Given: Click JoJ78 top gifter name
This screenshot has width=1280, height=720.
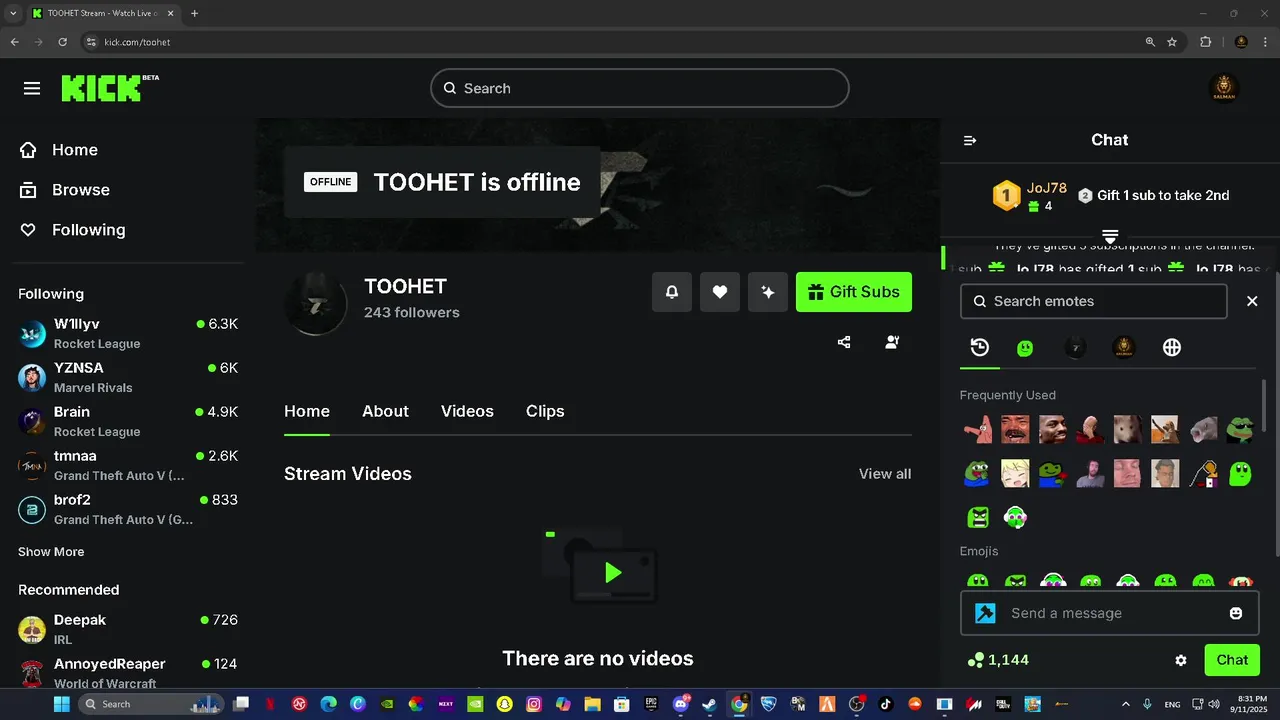Looking at the screenshot, I should tap(1047, 189).
